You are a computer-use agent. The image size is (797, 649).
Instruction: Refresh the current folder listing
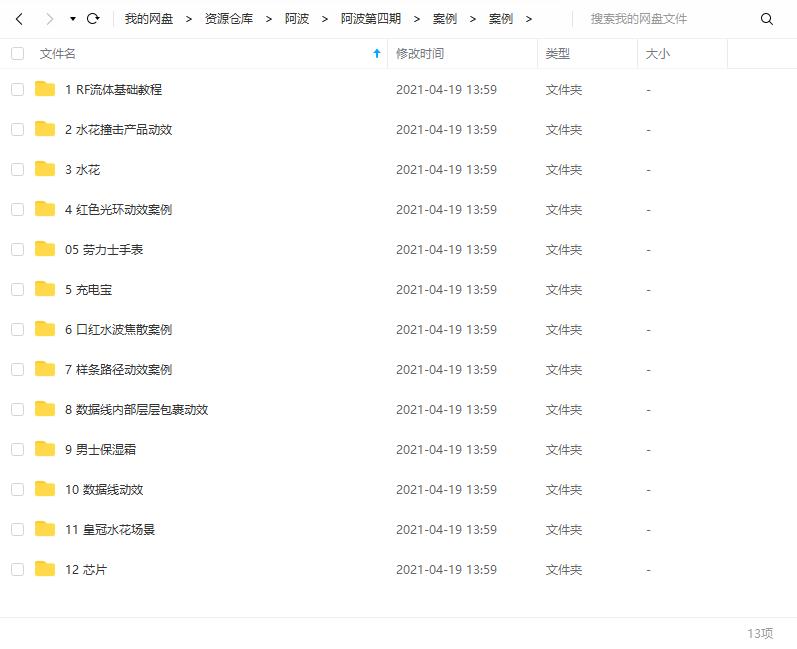click(x=93, y=19)
